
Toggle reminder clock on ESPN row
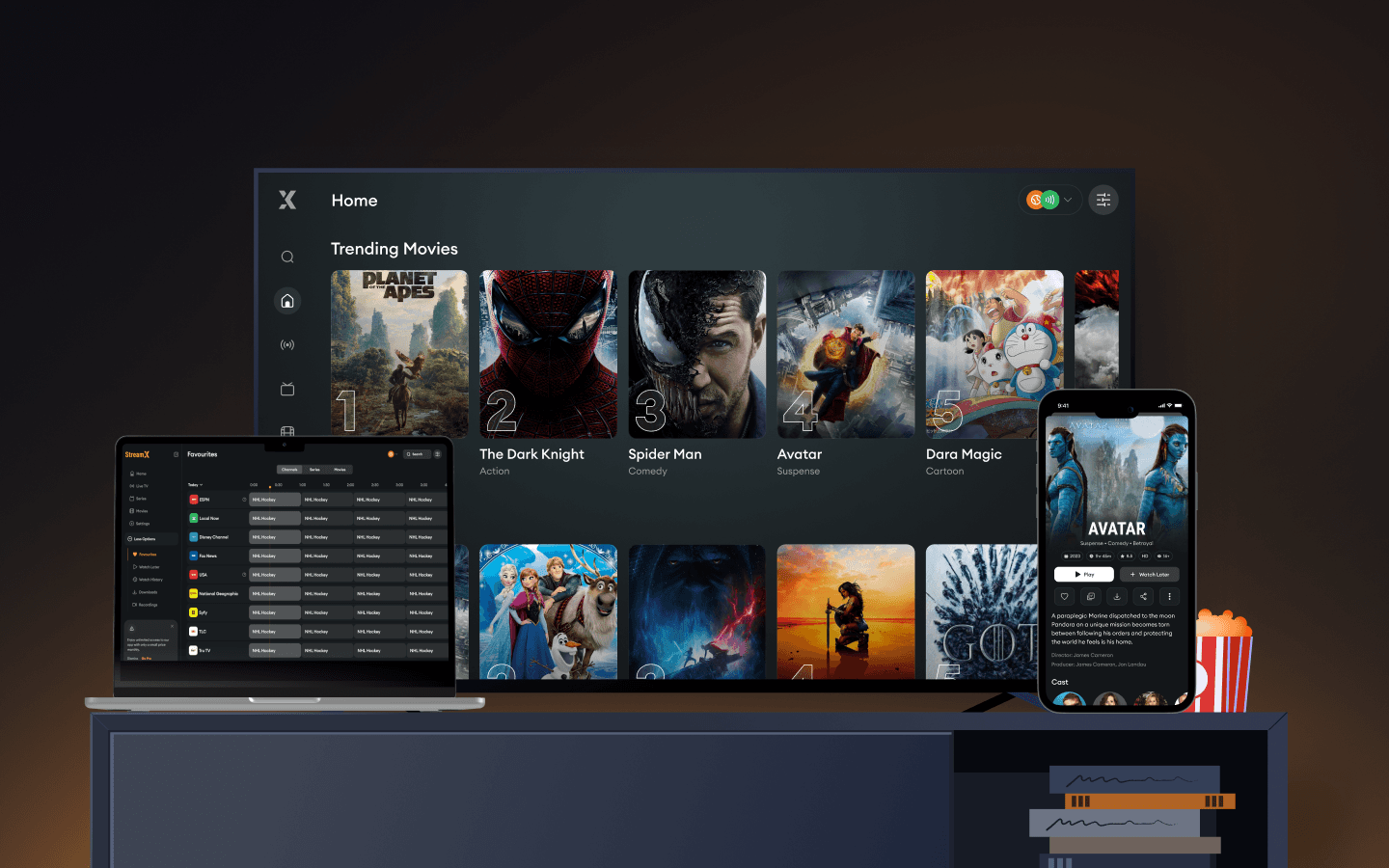(x=244, y=500)
